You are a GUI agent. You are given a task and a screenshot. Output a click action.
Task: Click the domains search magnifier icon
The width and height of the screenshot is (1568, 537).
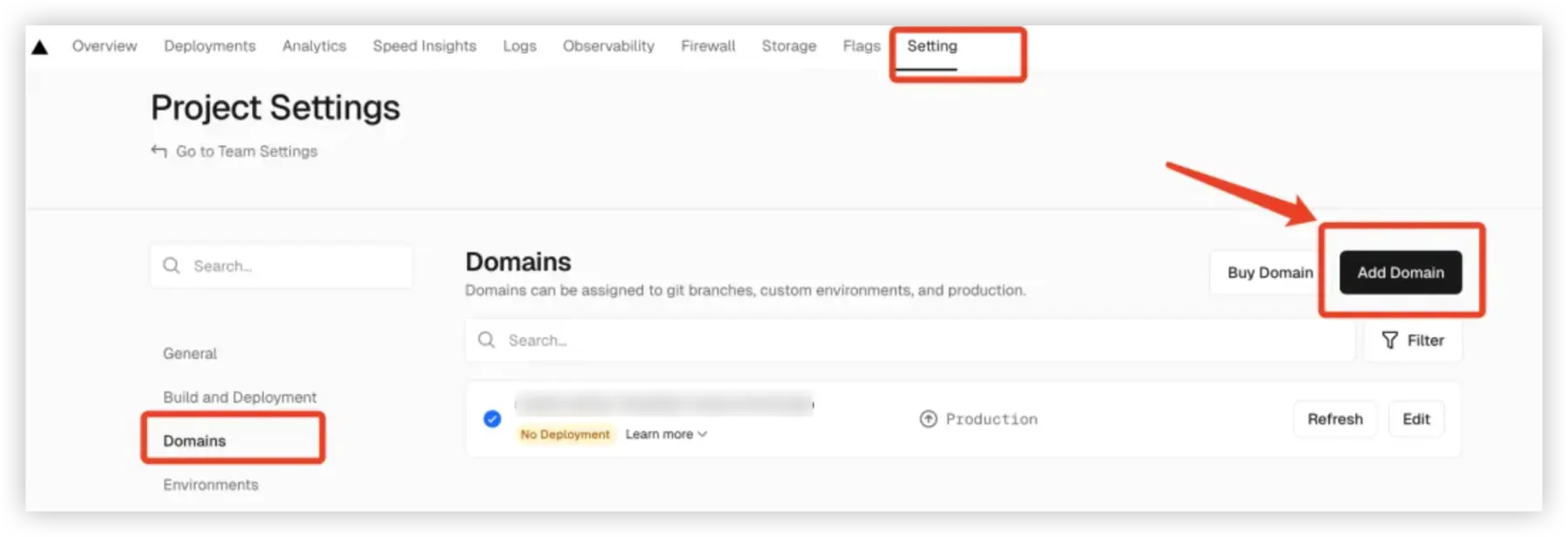pyautogui.click(x=486, y=339)
